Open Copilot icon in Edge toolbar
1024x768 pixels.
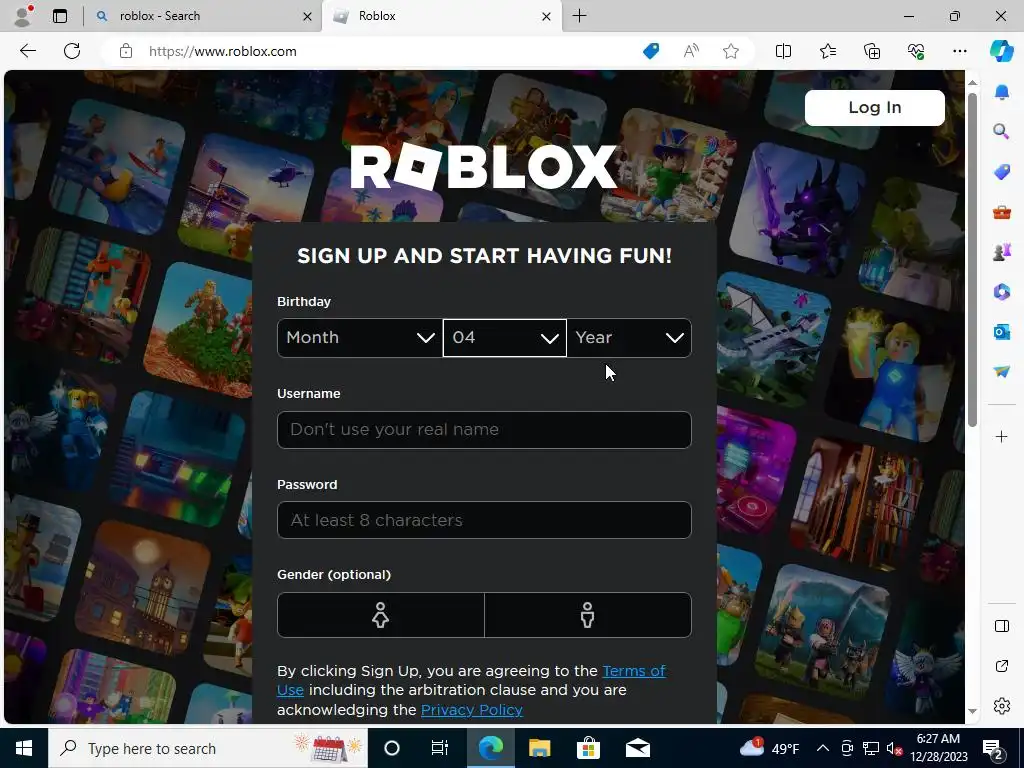(1001, 51)
